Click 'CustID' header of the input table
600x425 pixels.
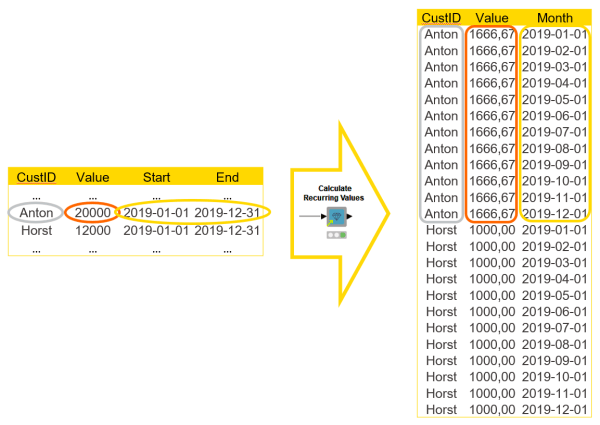36,177
